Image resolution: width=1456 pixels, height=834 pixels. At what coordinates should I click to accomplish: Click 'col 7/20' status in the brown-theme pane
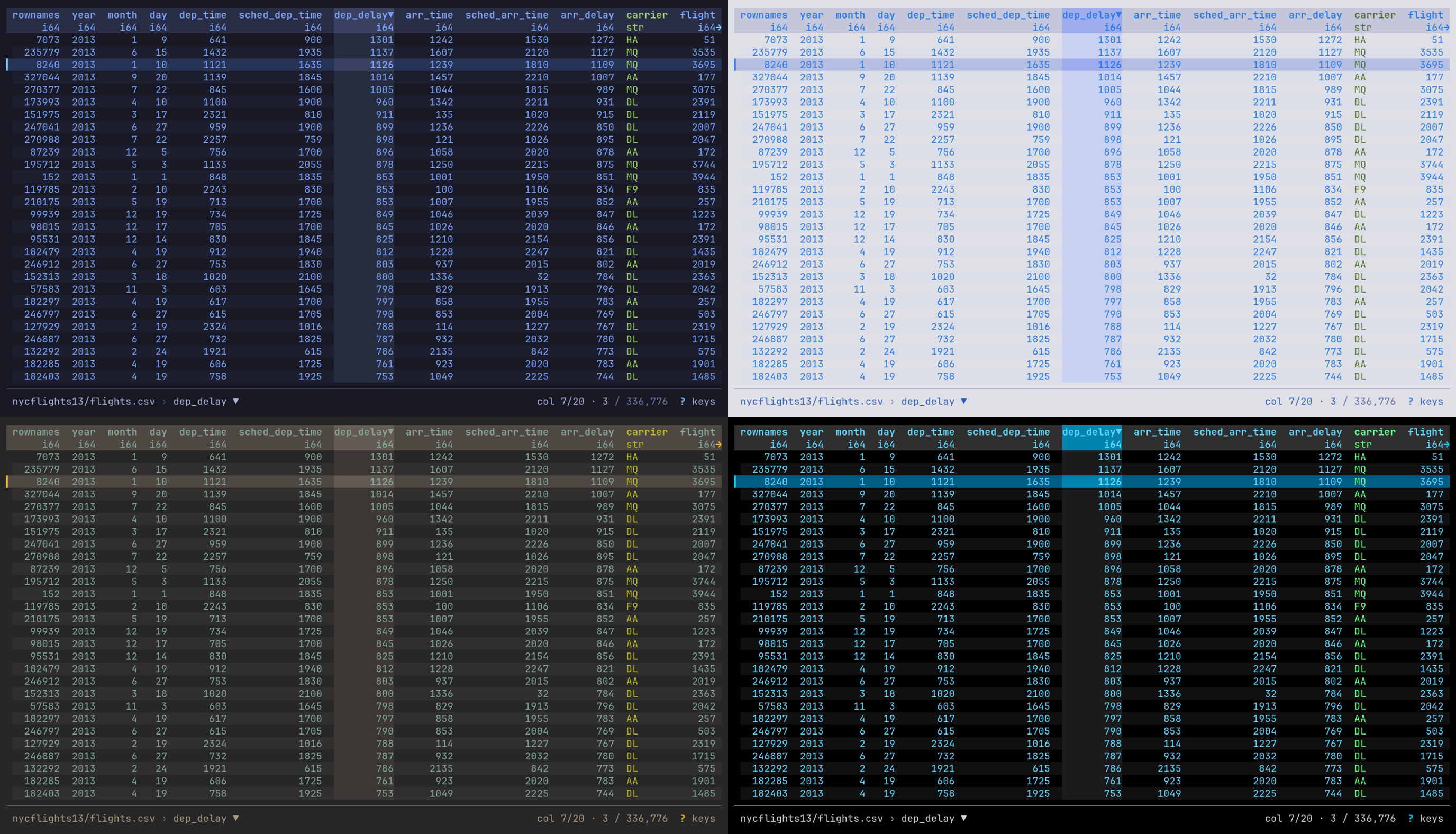coord(560,819)
